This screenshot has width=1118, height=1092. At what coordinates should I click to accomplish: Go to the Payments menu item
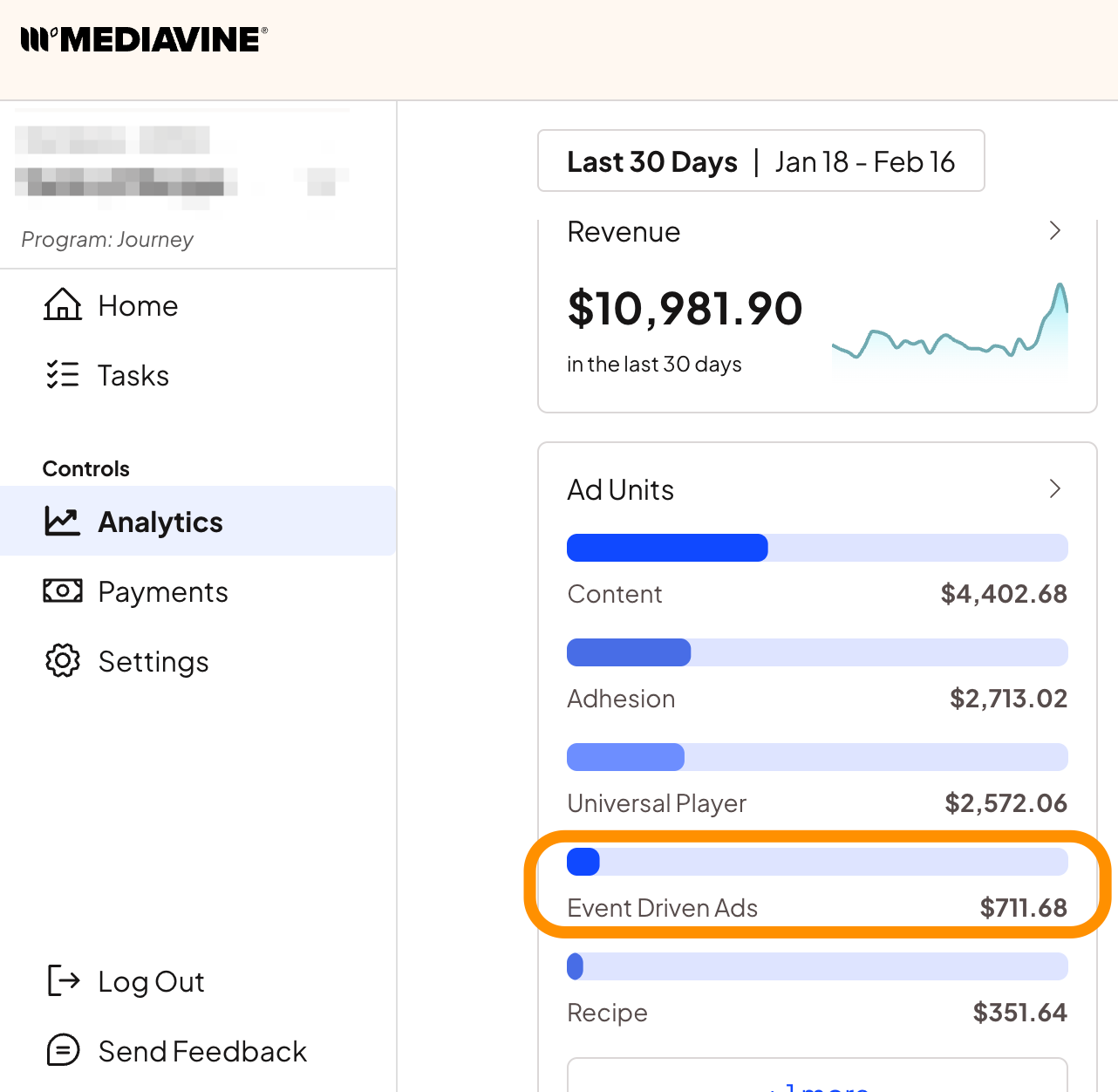163,592
